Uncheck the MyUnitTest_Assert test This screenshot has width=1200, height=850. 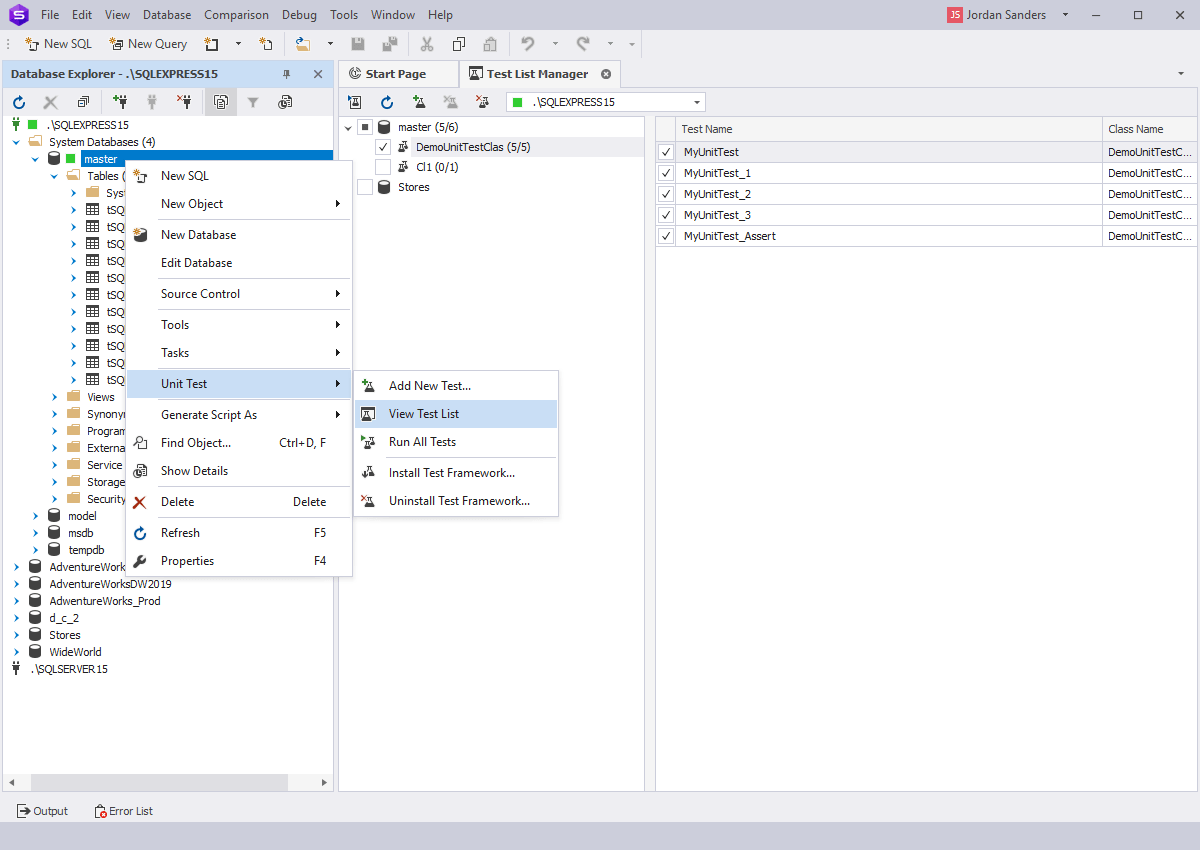click(x=666, y=236)
